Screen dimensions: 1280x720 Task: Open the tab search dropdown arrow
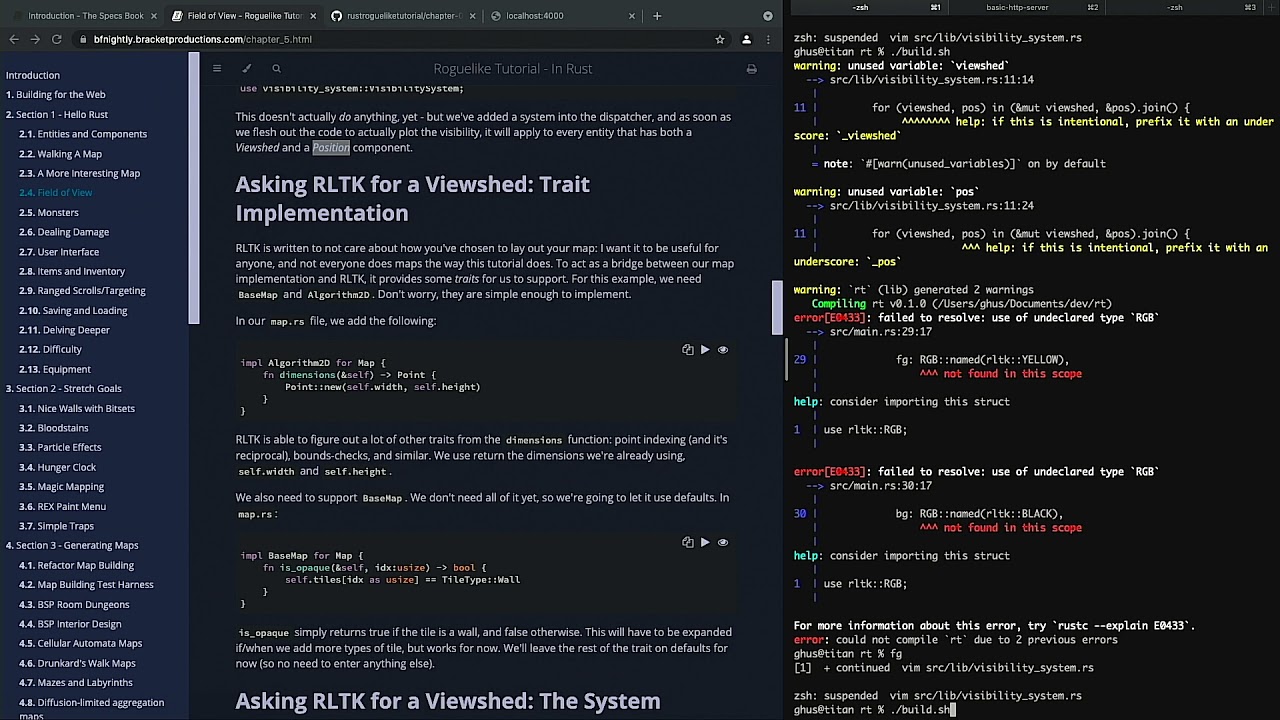click(768, 16)
